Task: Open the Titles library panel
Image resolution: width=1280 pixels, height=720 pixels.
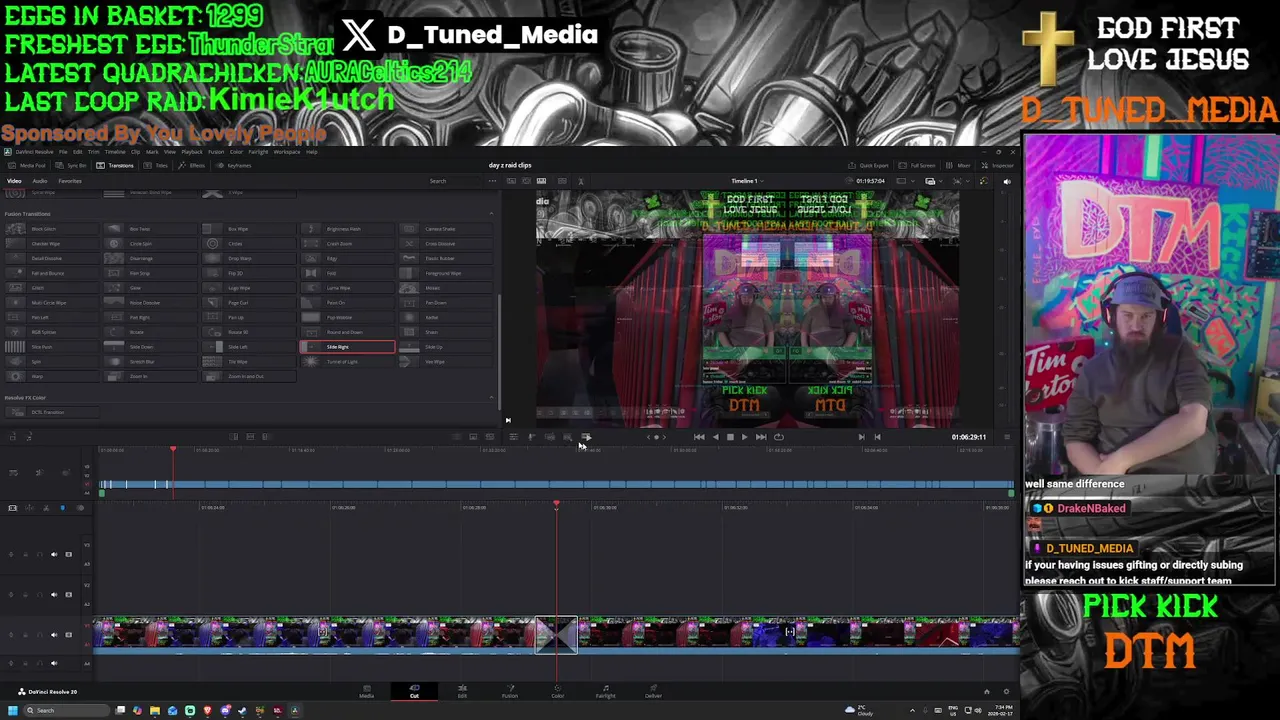Action: tap(155, 165)
